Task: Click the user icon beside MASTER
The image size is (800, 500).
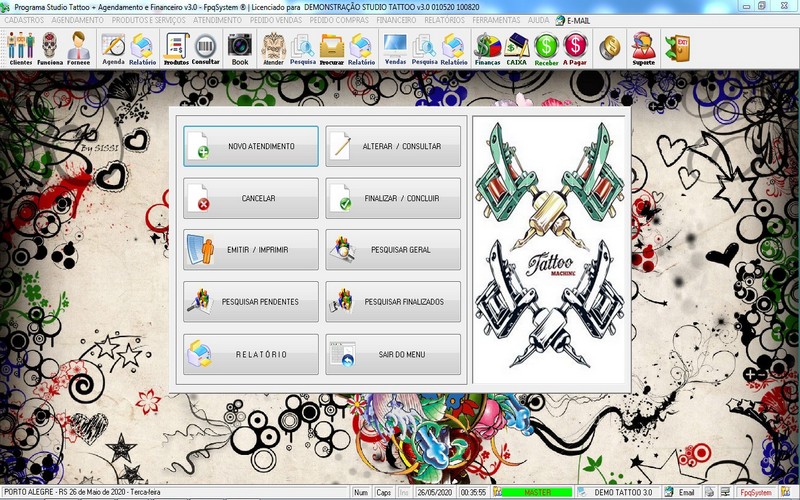Action: (x=497, y=492)
